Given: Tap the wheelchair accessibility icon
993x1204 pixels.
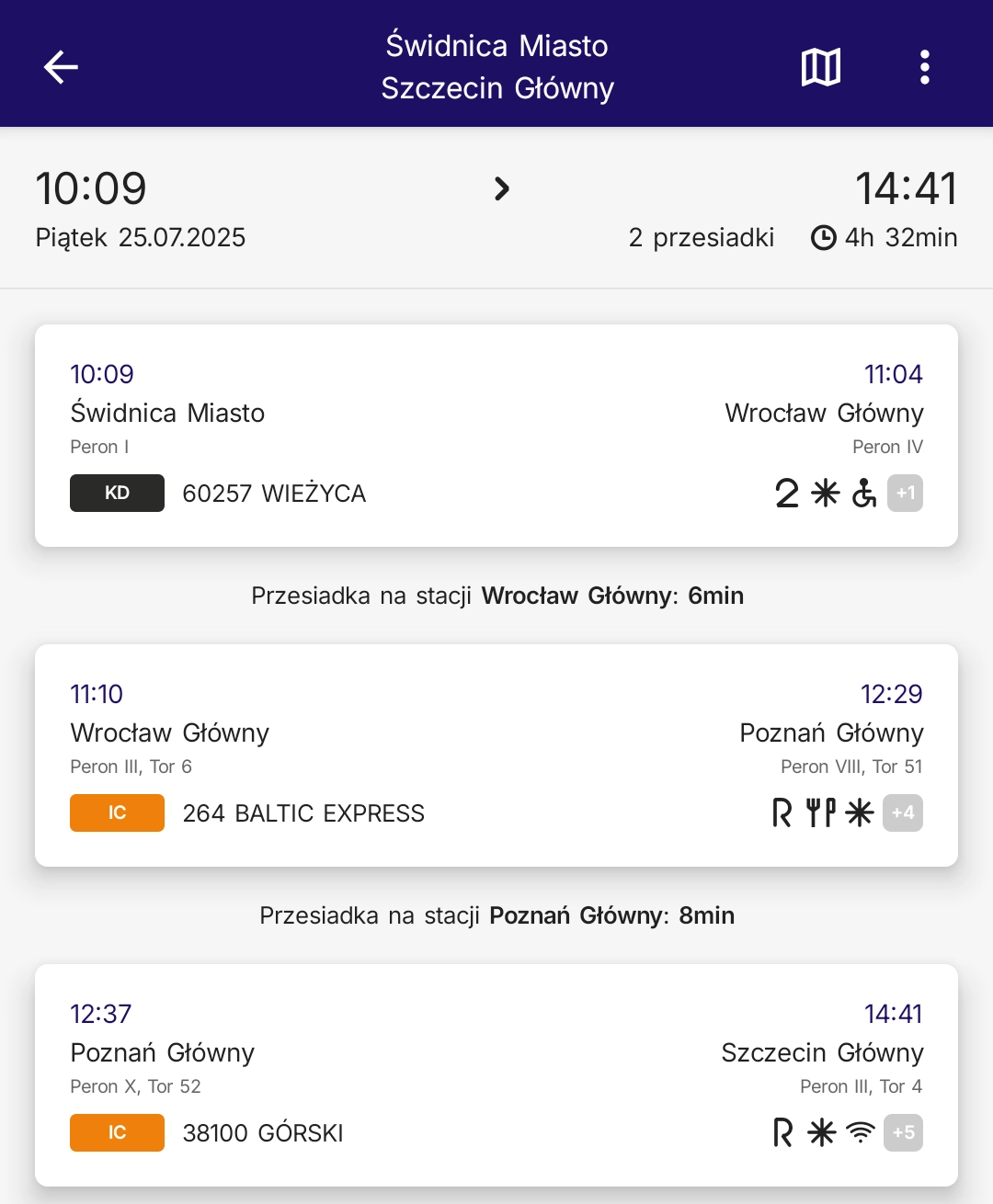Looking at the screenshot, I should [x=864, y=494].
